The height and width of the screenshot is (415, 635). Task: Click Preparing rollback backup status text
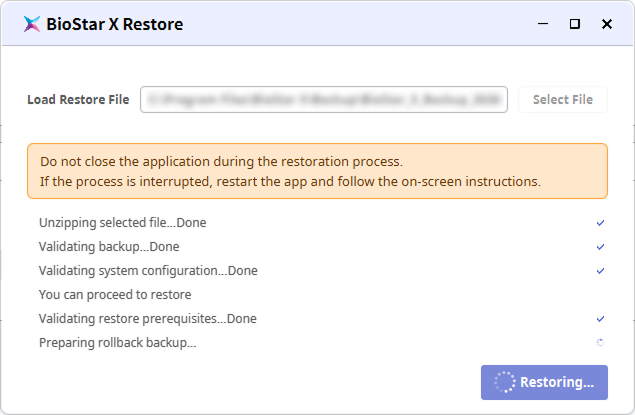point(117,343)
